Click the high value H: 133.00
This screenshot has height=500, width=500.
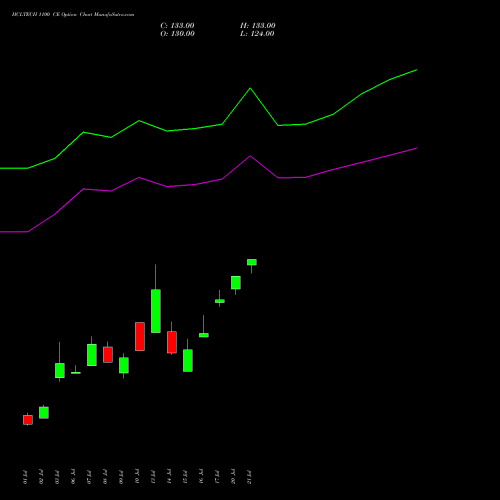point(258,26)
